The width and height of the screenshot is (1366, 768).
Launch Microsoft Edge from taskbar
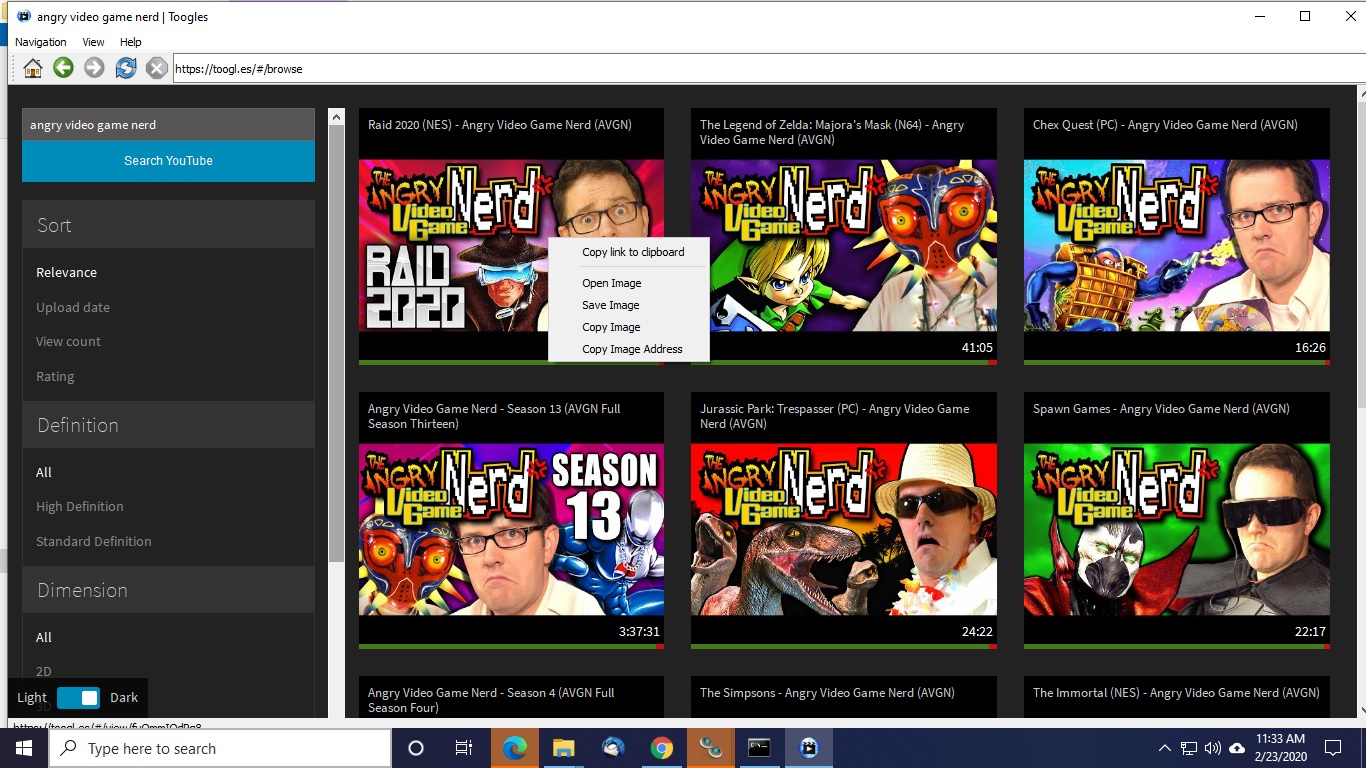click(x=514, y=748)
